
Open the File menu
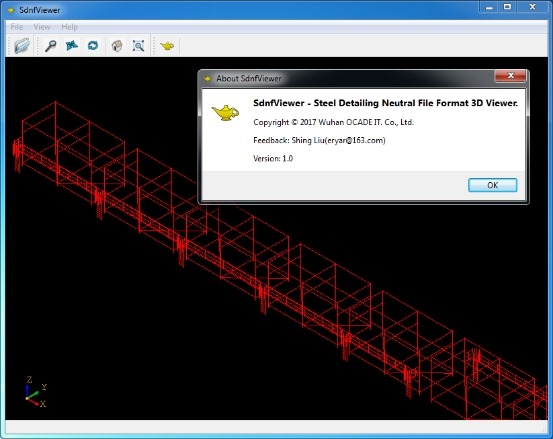click(x=17, y=27)
